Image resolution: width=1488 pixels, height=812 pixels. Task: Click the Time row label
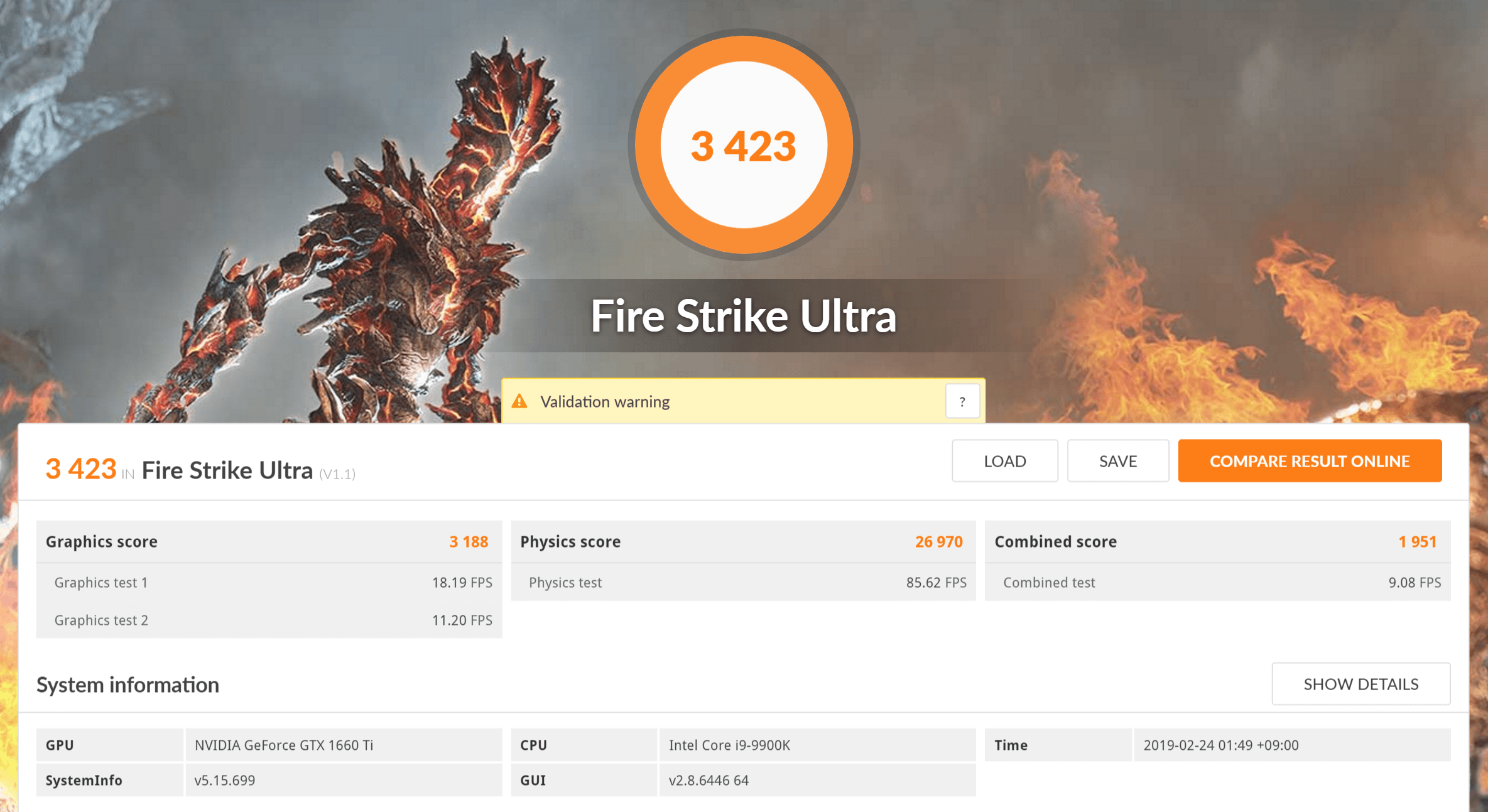(1011, 745)
